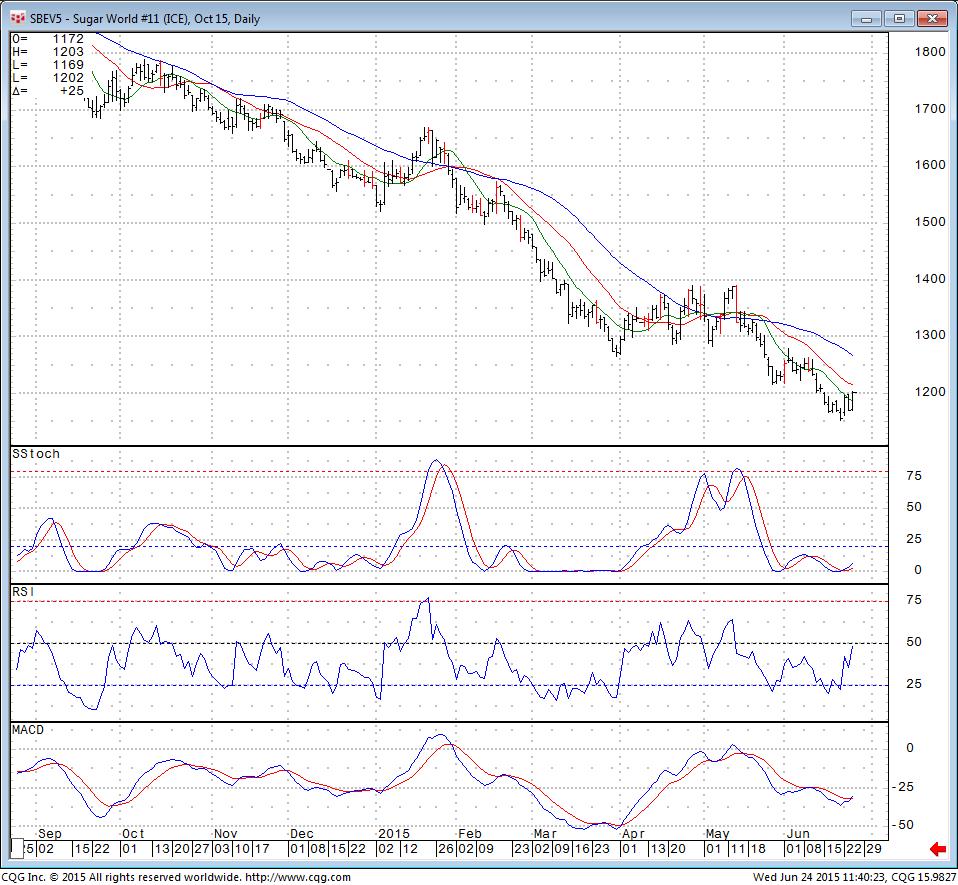Click the 1800 price scale label
958x885 pixels.
pyautogui.click(x=930, y=52)
